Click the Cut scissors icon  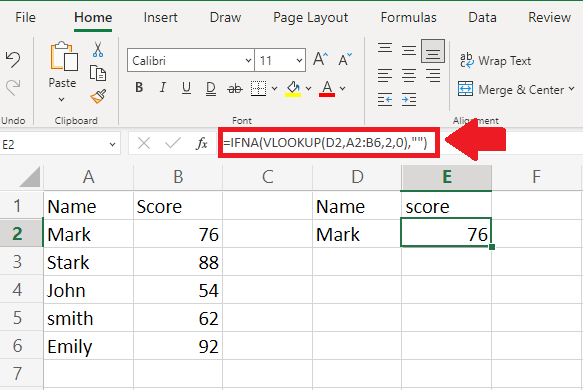(98, 49)
